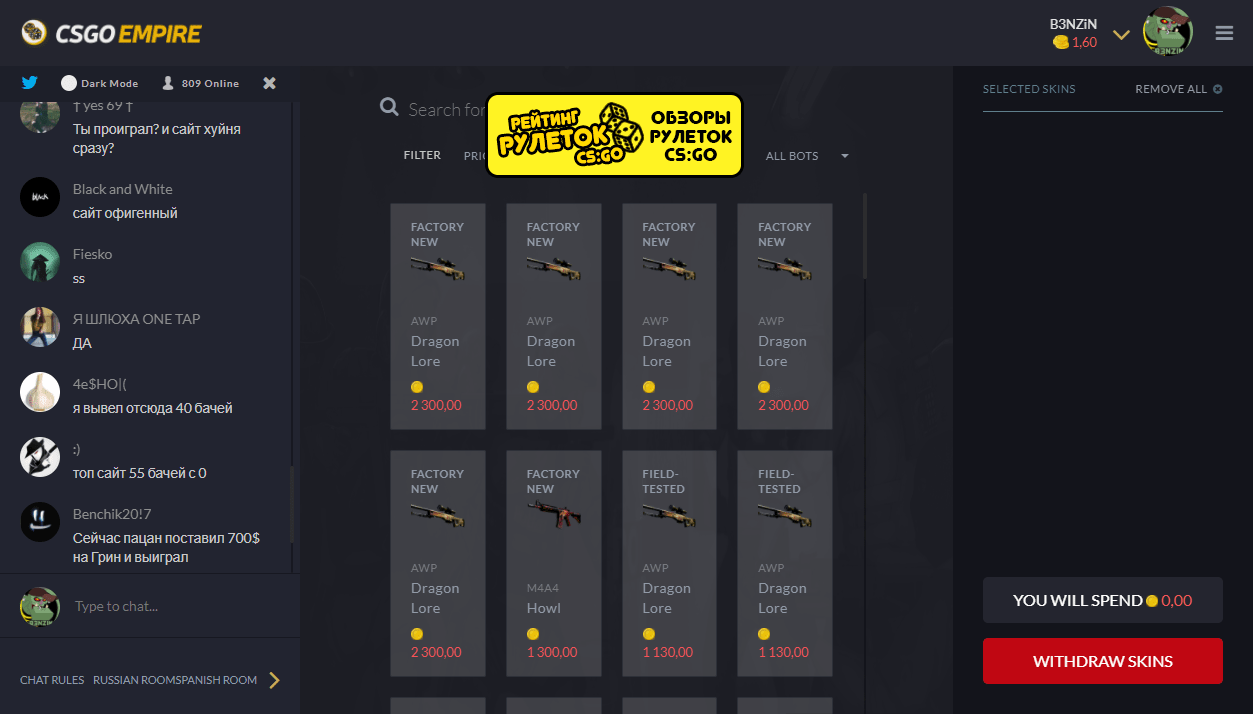The image size is (1253, 714).
Task: Select first Factory New AWP Dragon Lore
Action: click(437, 316)
